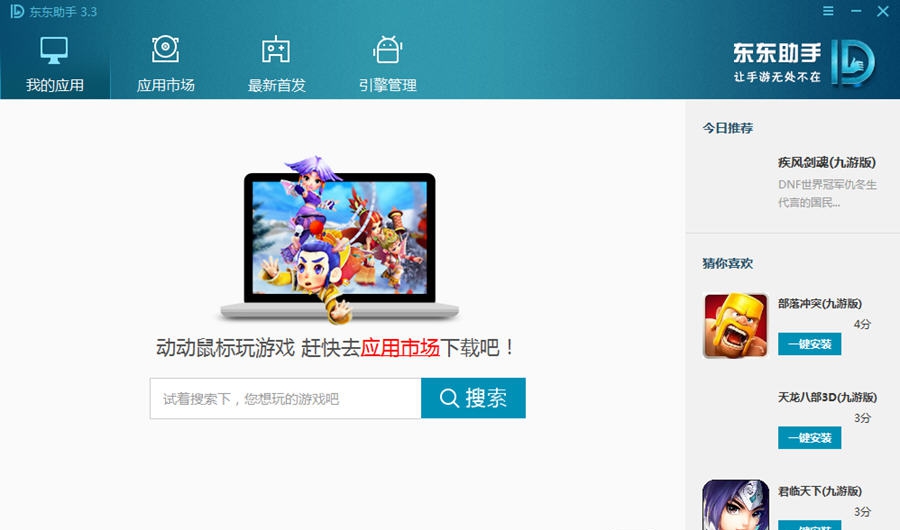Click the laptop game illustration
900x530 pixels.
(339, 240)
